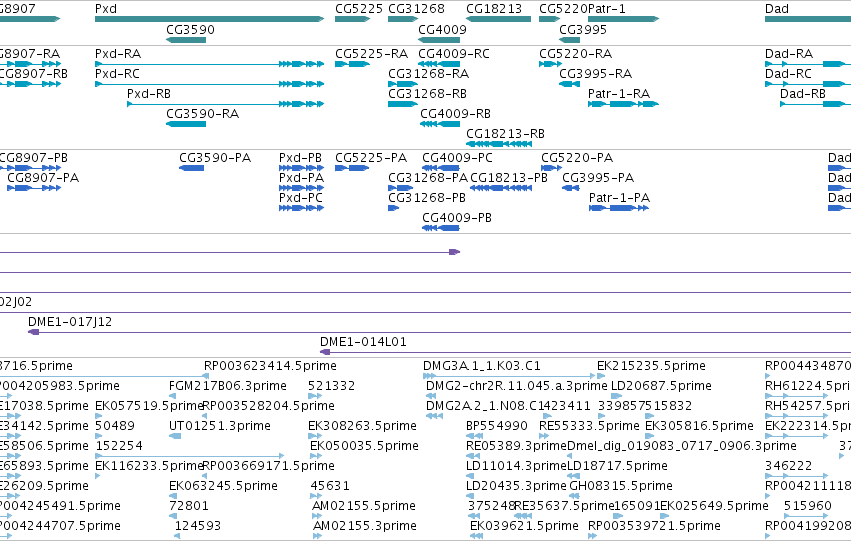Image resolution: width=851 pixels, height=541 pixels.
Task: Select the CG18213-RB transcript glyph
Action: (498, 144)
